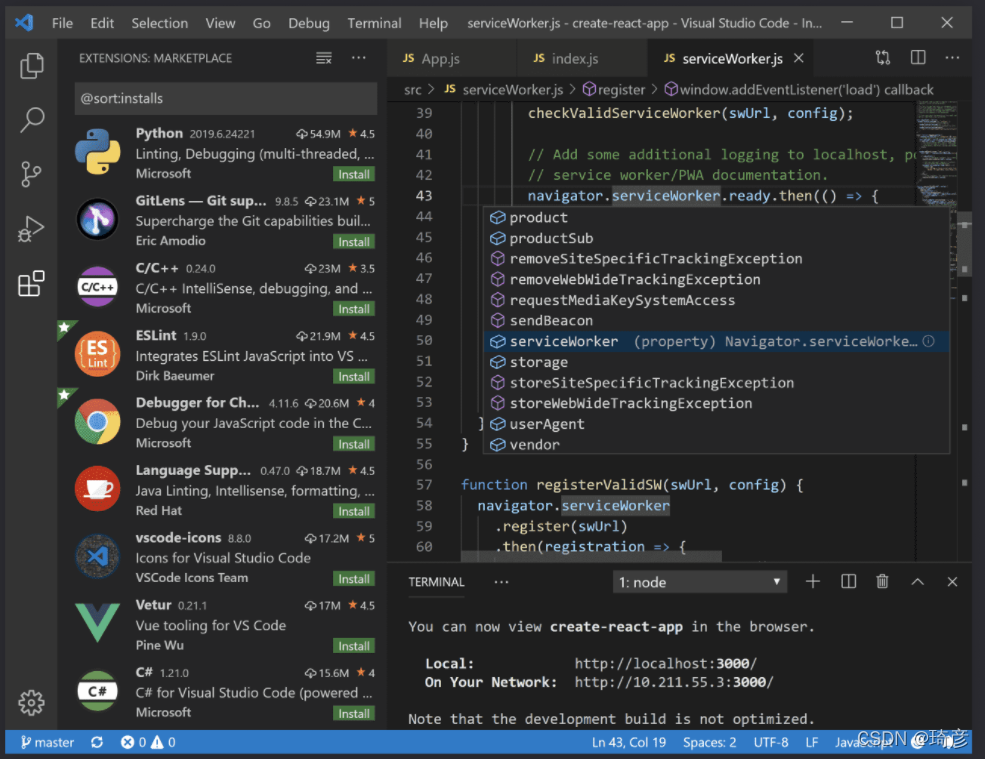
Task: Click the Spaces: 2 indentation status item
Action: point(709,742)
